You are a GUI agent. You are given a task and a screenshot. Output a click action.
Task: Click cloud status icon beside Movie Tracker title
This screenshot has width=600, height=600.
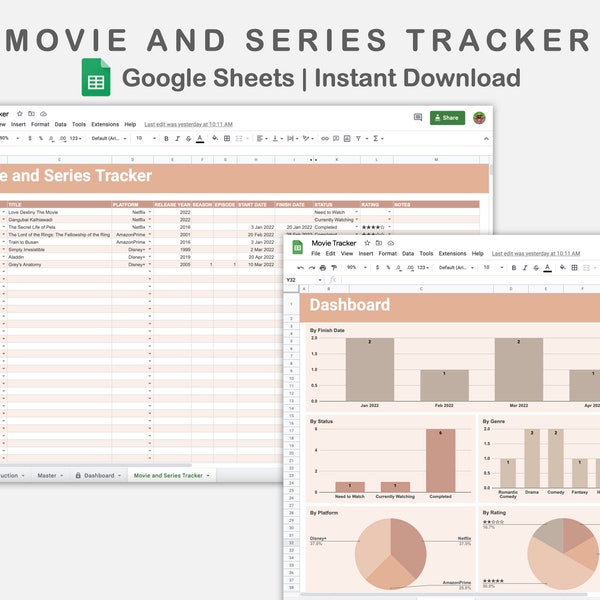coord(391,243)
